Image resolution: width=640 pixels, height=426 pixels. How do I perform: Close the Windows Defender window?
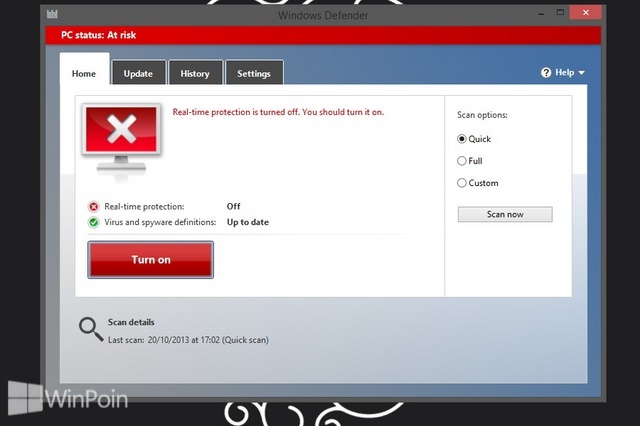[586, 13]
